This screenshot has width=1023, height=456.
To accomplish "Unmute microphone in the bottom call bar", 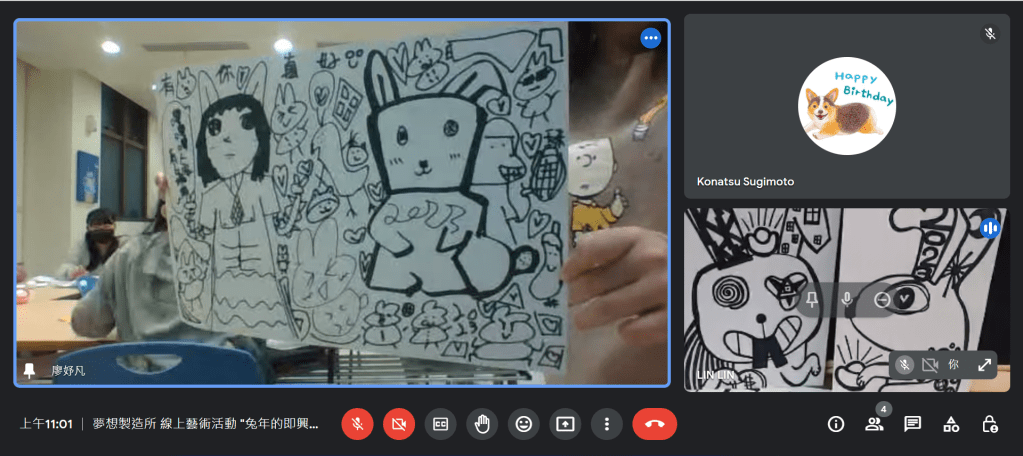I will click(x=357, y=424).
